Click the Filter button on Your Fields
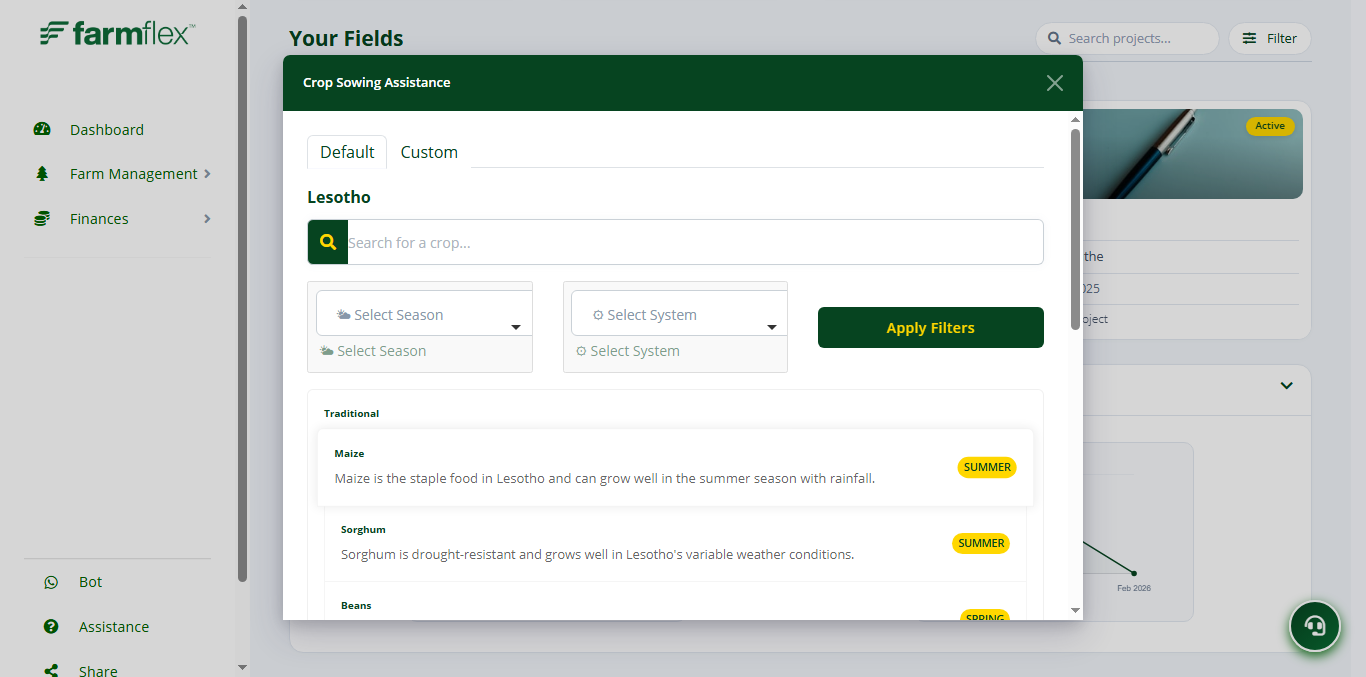This screenshot has width=1366, height=677. point(1269,38)
